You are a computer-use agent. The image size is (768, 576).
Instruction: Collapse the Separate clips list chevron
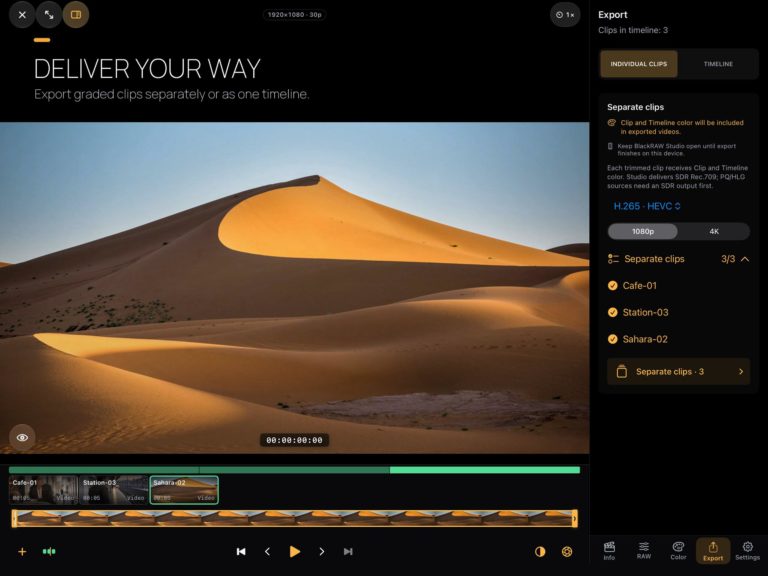[745, 259]
